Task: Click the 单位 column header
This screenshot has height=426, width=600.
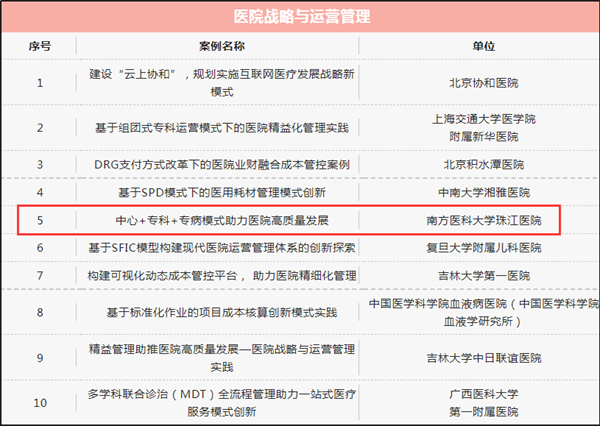Action: pos(484,46)
